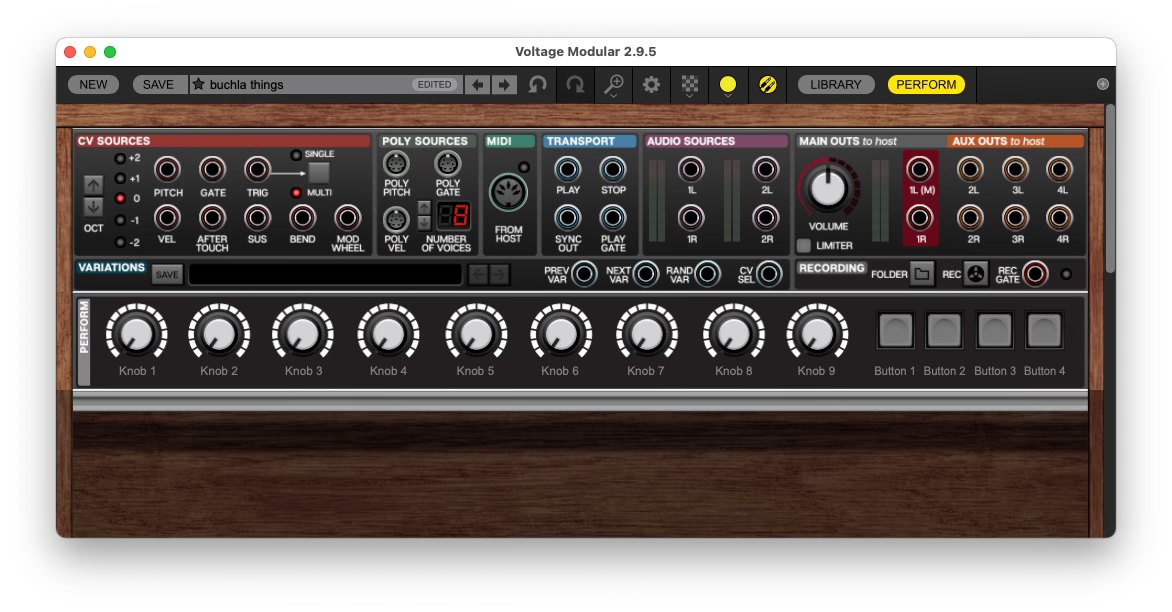Toggle the striped cable transparency icon
This screenshot has width=1172, height=612.
768,84
